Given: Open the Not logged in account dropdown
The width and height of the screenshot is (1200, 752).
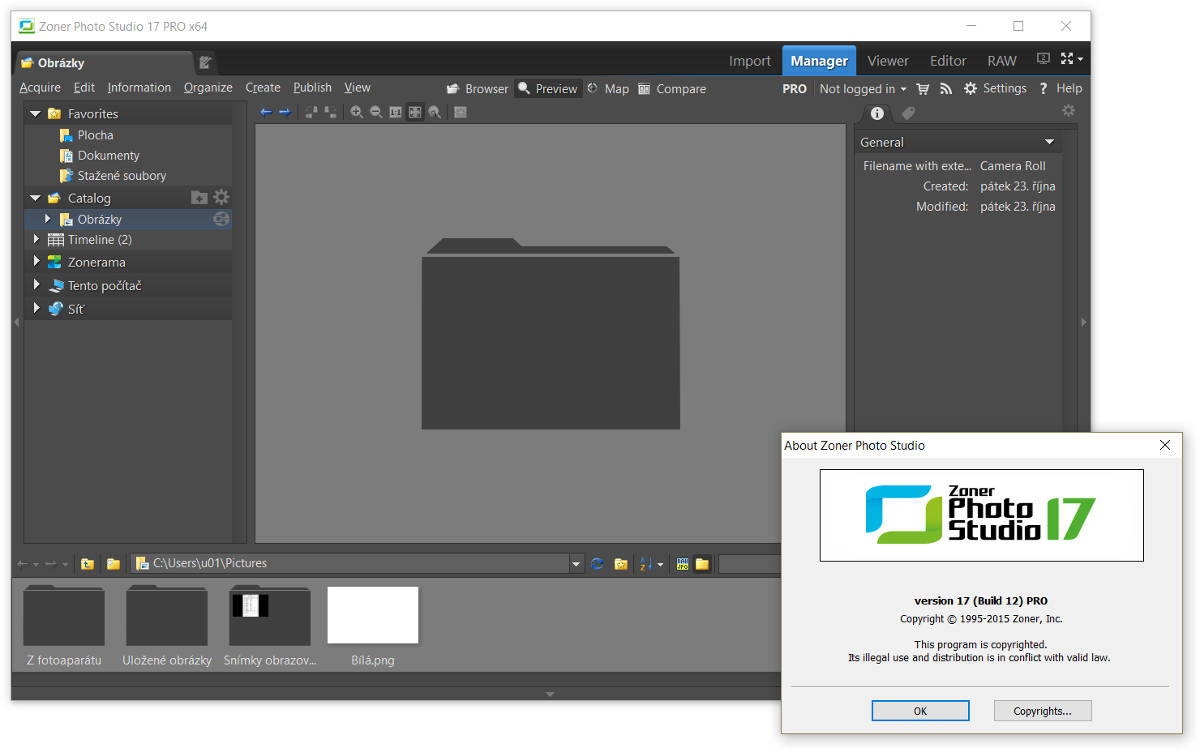Looking at the screenshot, I should pyautogui.click(x=862, y=88).
